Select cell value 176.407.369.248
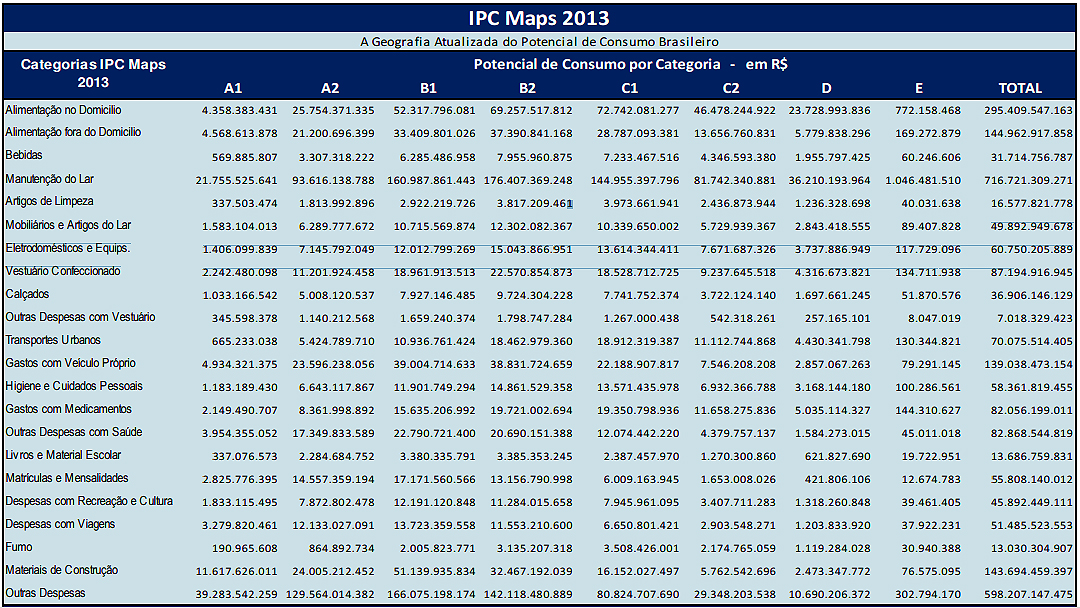Image resolution: width=1080 pixels, height=608 pixels. click(x=528, y=181)
